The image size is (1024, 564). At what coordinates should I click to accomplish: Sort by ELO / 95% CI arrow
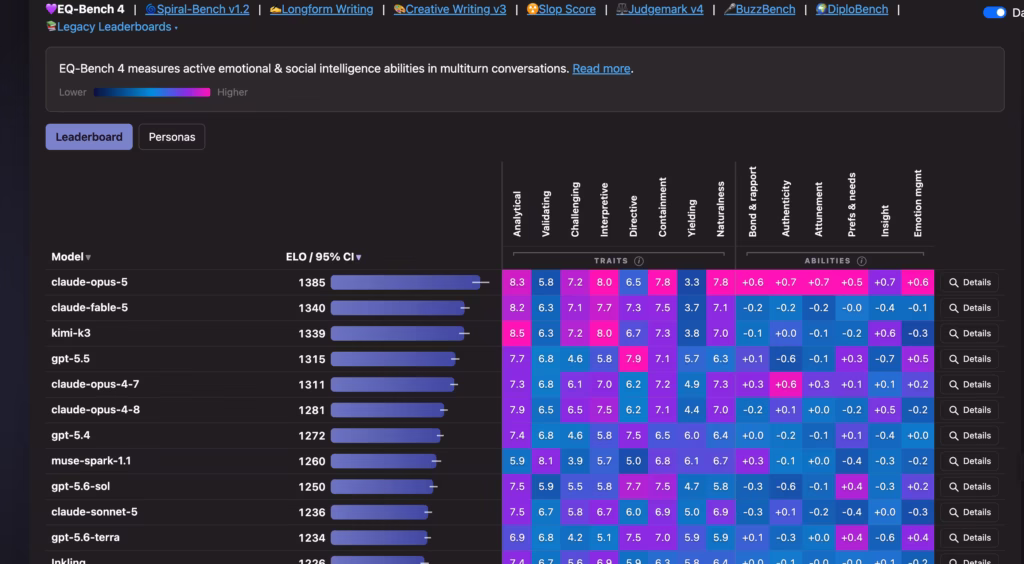pyautogui.click(x=359, y=258)
